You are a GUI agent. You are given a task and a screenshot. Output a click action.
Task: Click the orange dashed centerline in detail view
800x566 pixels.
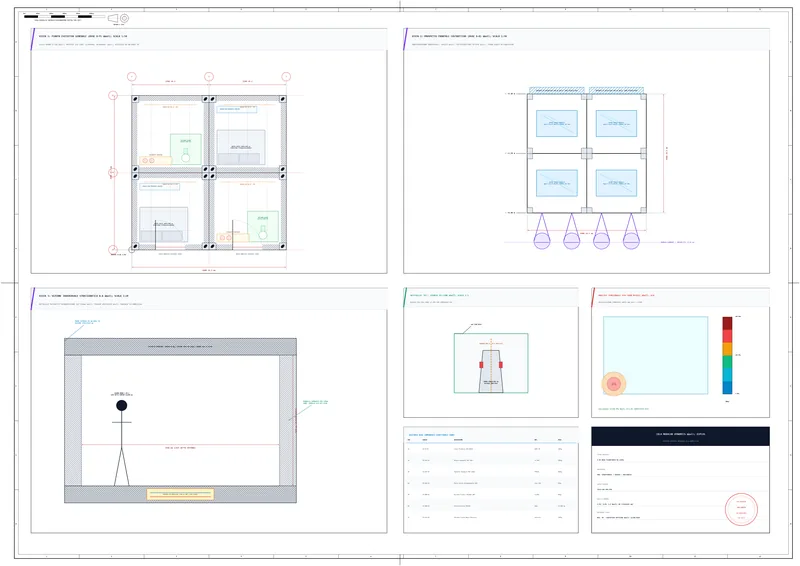(x=491, y=365)
